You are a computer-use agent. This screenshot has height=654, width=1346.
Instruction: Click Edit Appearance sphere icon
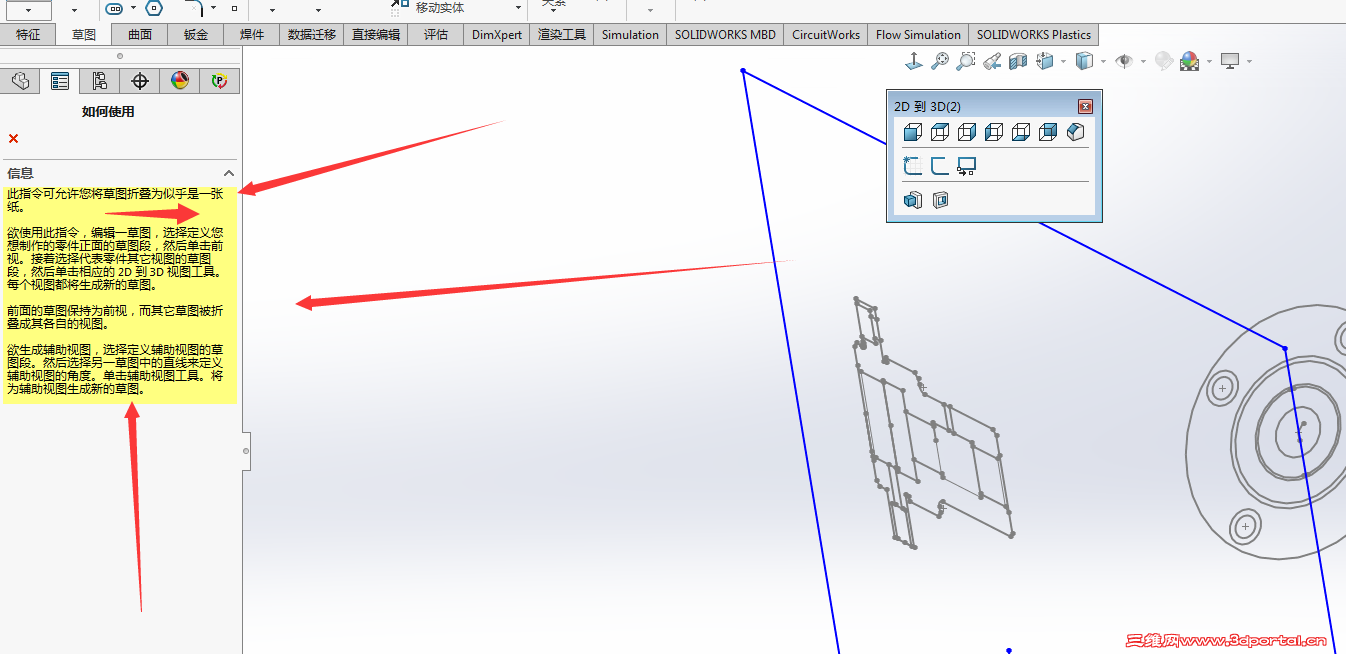pos(1163,61)
